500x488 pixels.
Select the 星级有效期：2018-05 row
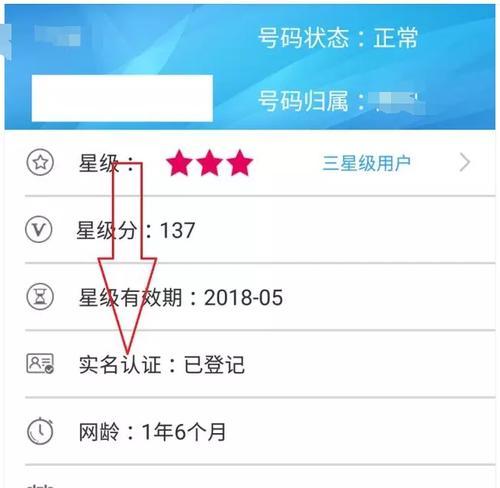260,297
